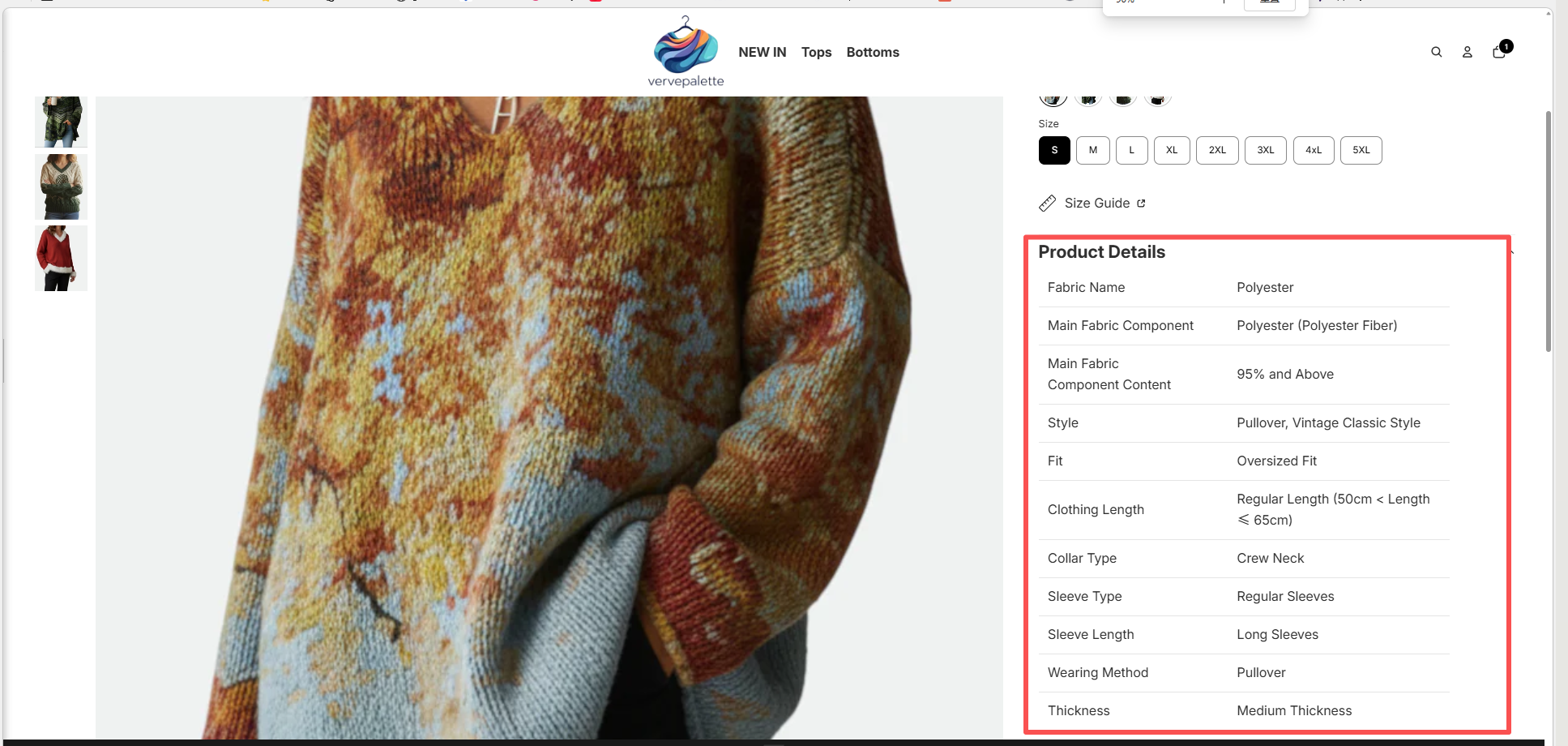Open the Size Guide link

pos(1096,204)
